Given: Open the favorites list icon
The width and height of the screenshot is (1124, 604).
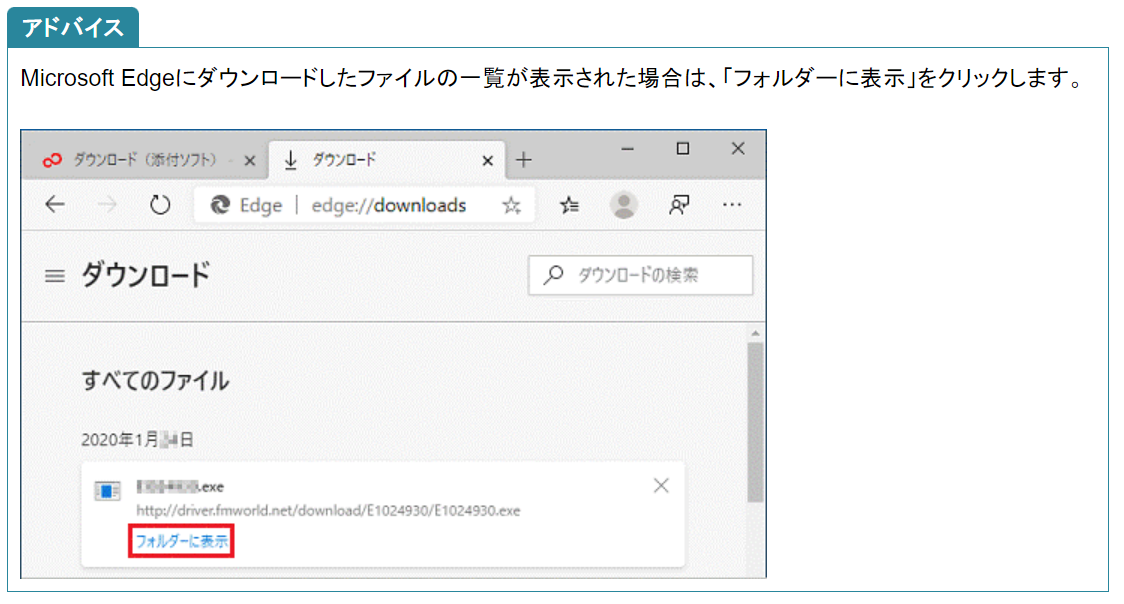Looking at the screenshot, I should [x=570, y=205].
